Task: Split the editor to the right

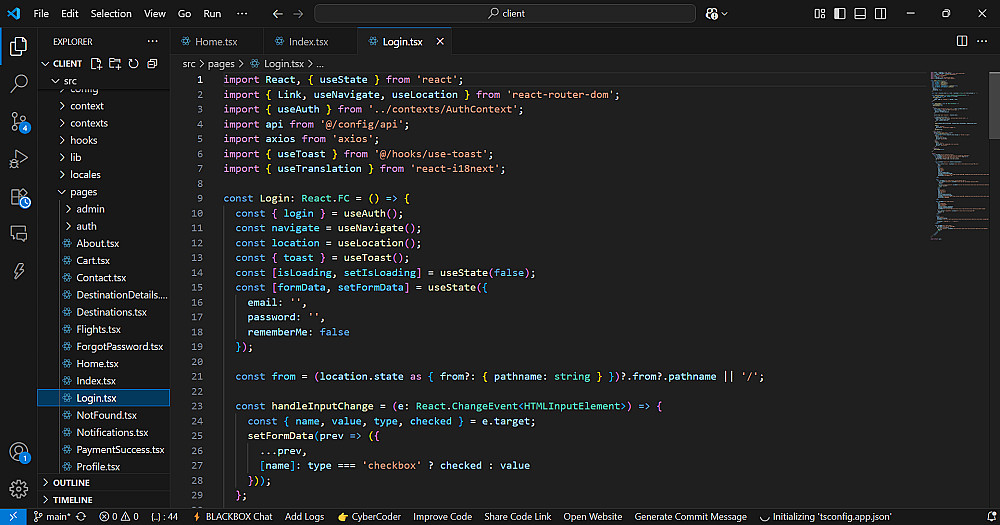Action: click(x=962, y=41)
